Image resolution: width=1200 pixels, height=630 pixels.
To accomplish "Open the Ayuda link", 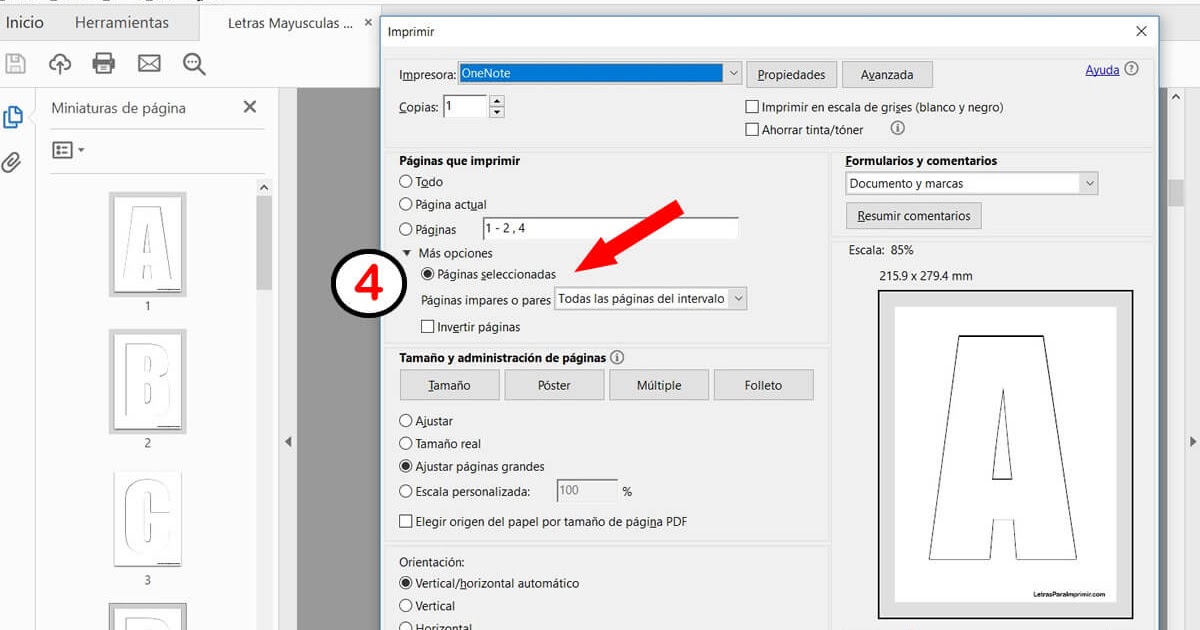I will pyautogui.click(x=1102, y=70).
